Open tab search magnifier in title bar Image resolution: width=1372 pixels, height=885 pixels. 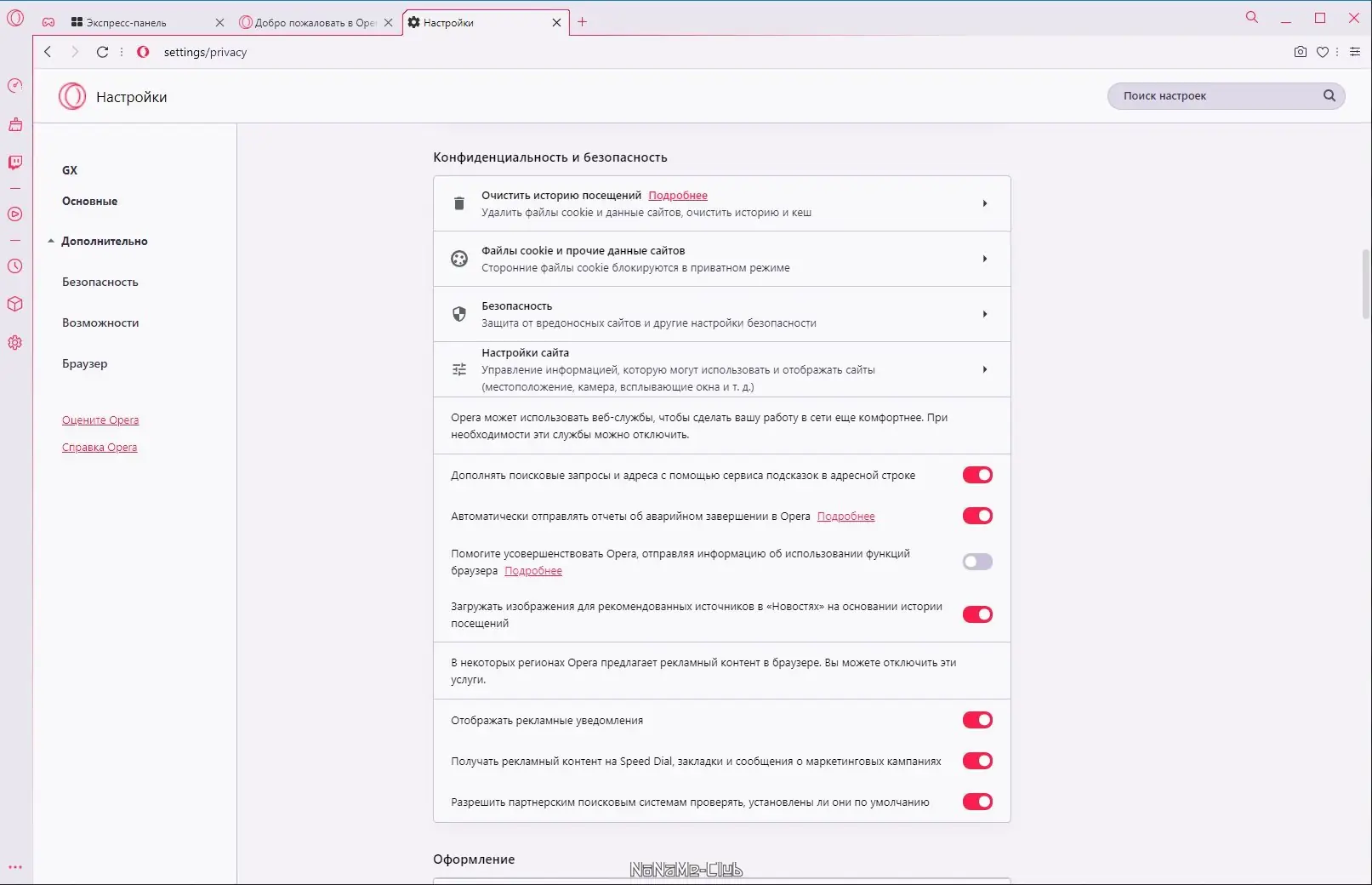coord(1252,17)
